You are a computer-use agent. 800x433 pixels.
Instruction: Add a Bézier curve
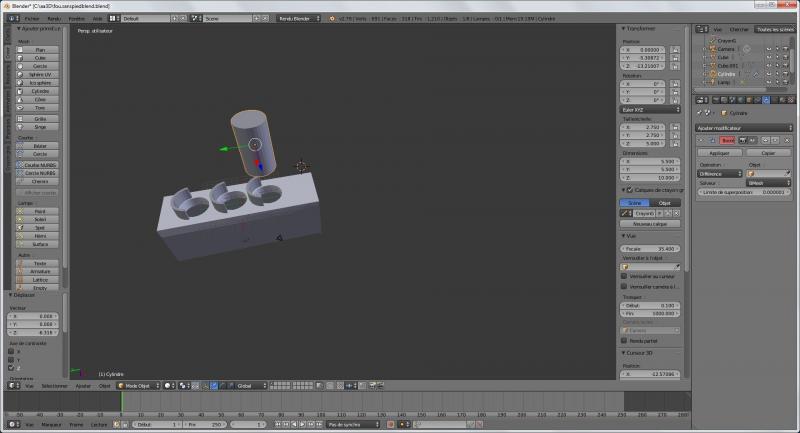pyautogui.click(x=40, y=146)
